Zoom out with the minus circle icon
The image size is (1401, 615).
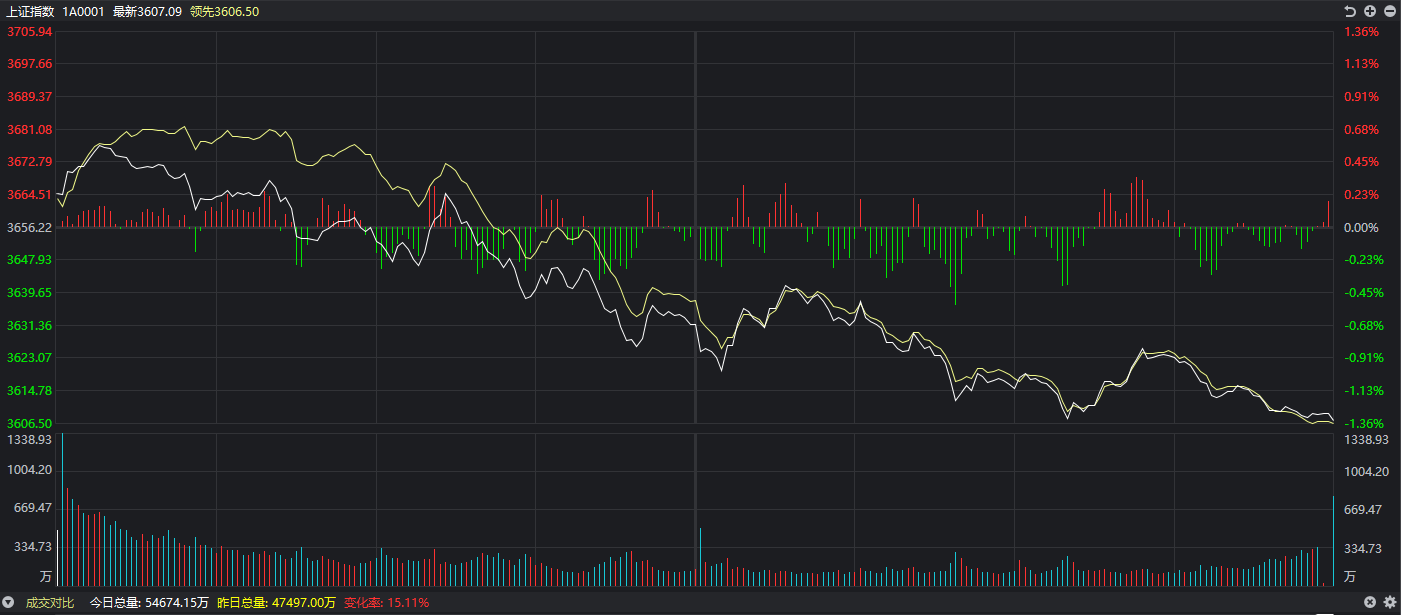click(1389, 11)
